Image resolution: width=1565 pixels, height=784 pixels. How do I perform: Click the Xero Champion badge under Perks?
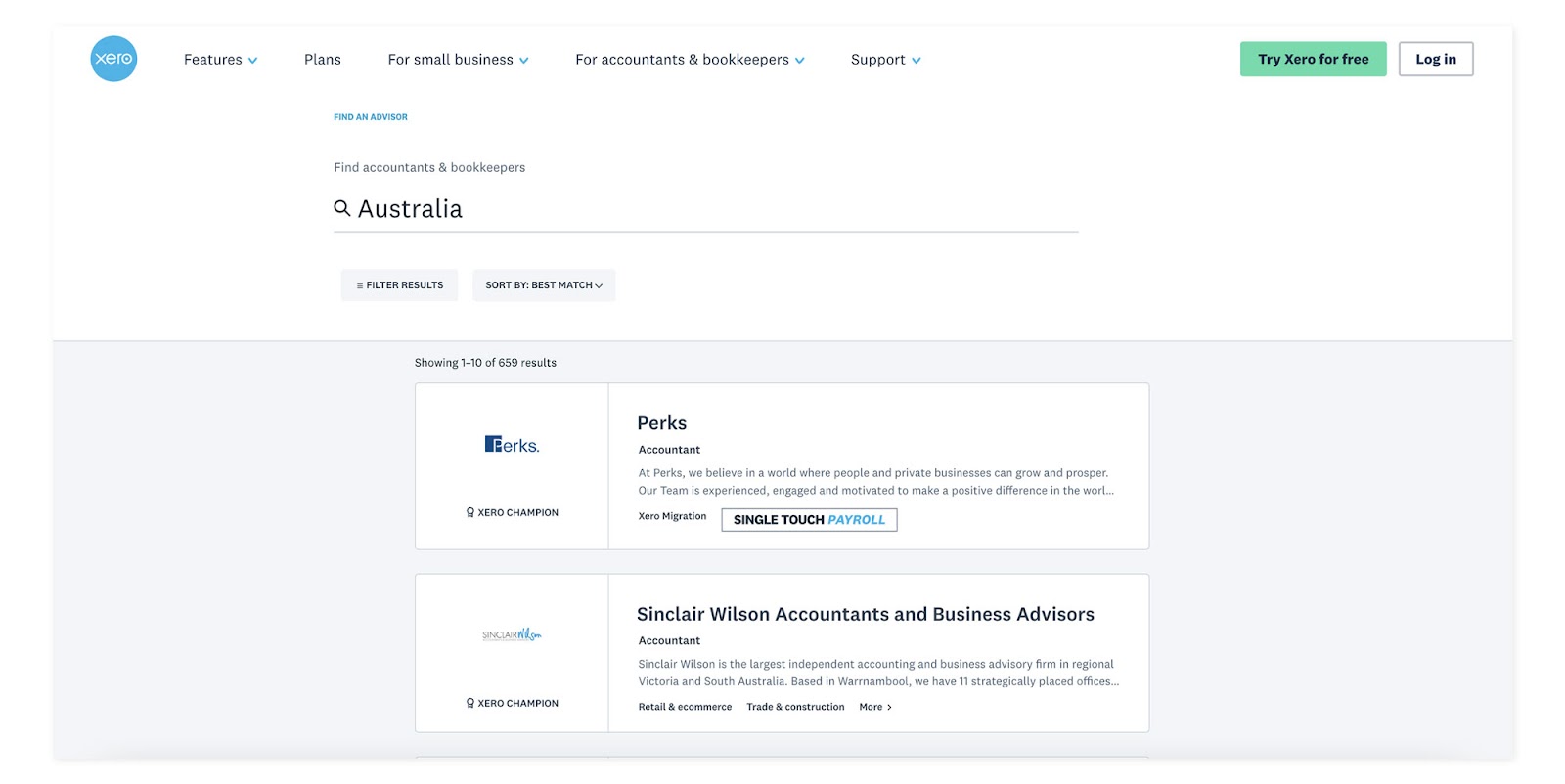point(512,512)
